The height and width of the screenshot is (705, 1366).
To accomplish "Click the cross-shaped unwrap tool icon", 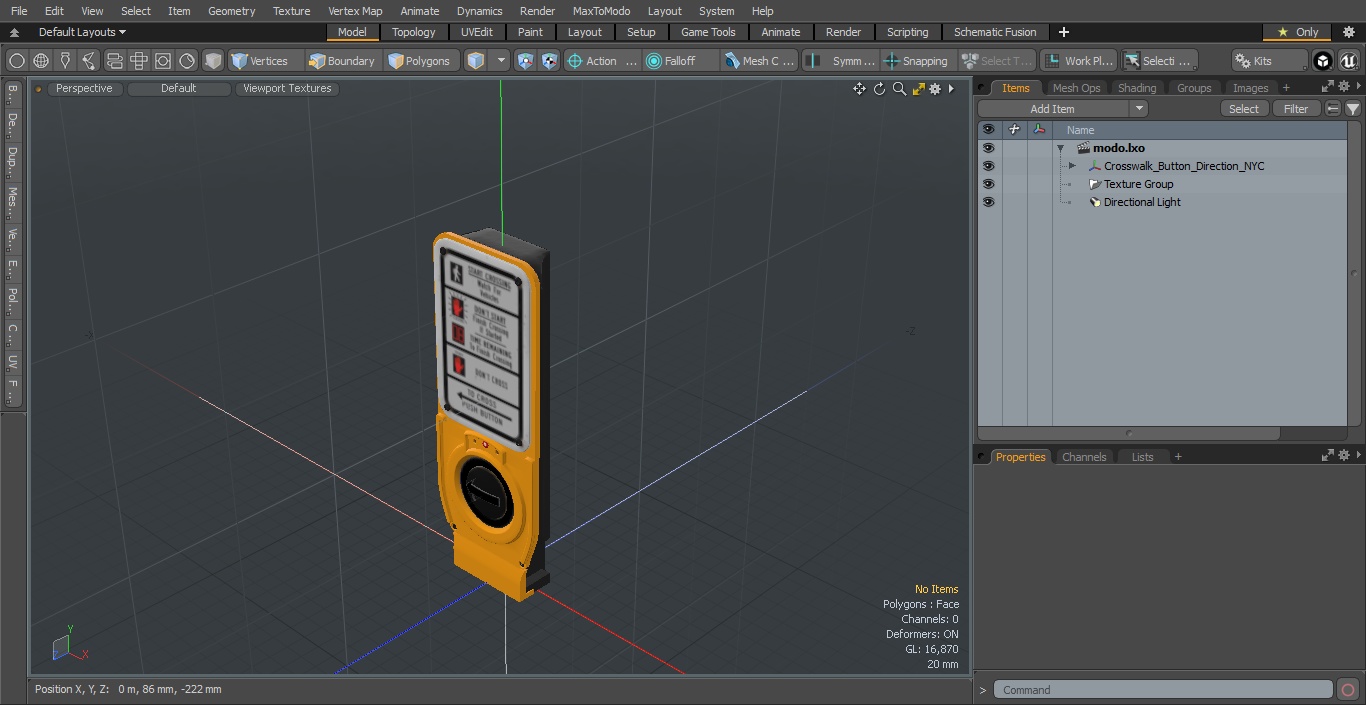I will [x=139, y=61].
